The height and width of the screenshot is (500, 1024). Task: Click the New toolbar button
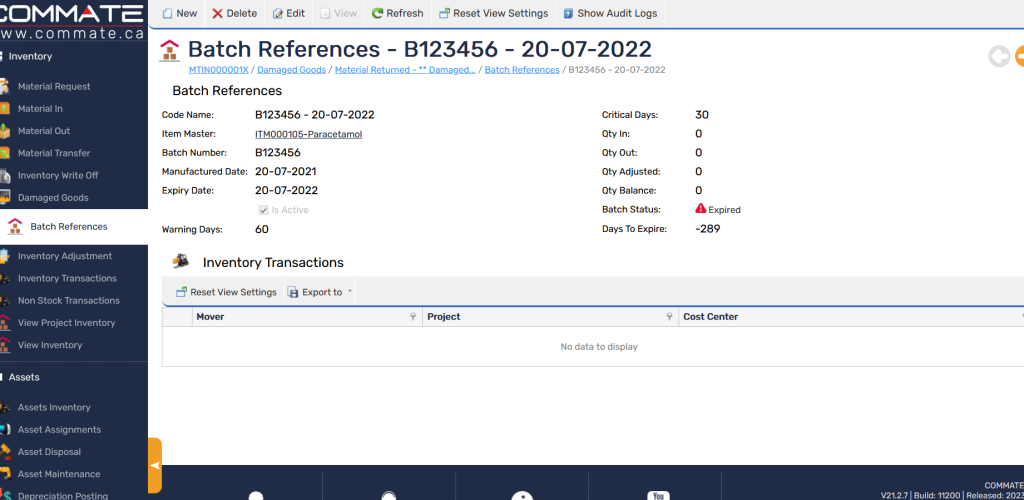180,13
